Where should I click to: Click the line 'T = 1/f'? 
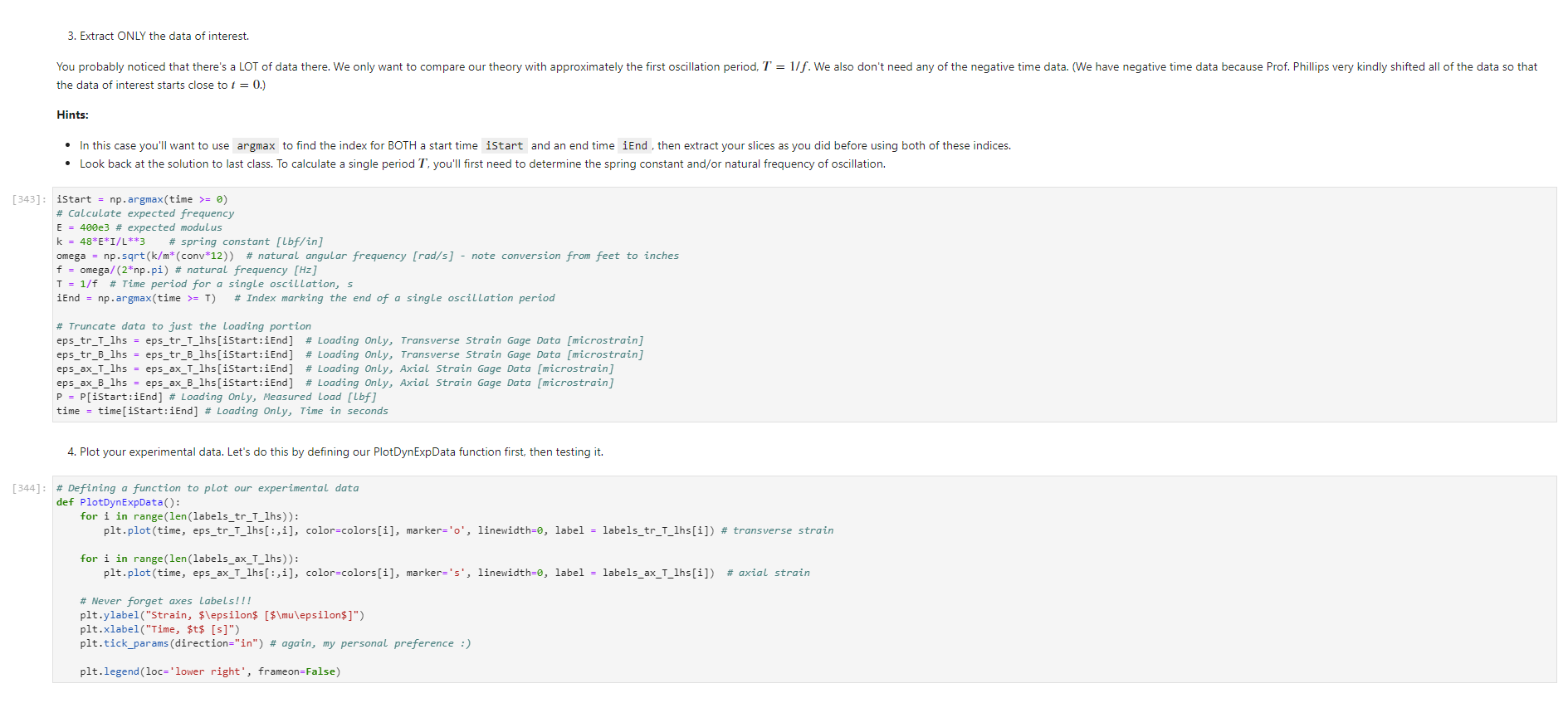tap(205, 284)
